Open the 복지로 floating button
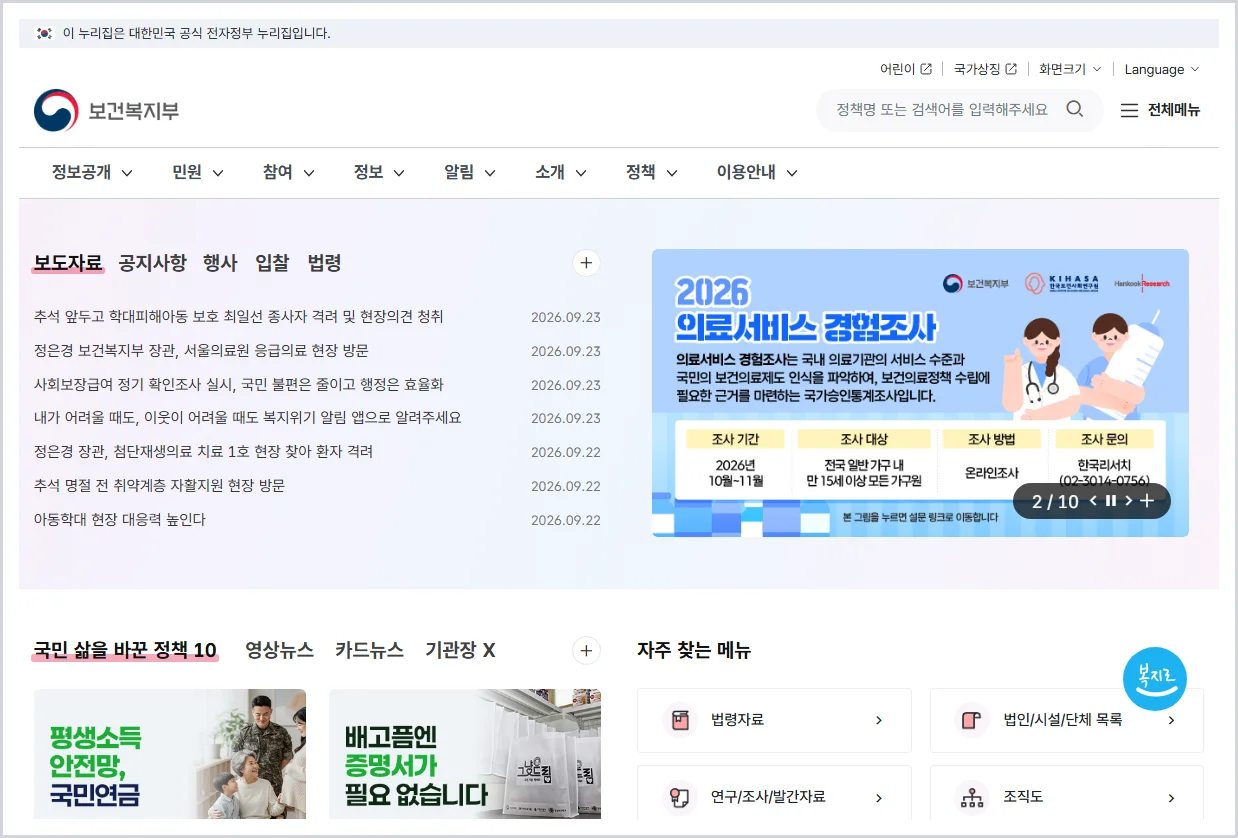 1154,679
